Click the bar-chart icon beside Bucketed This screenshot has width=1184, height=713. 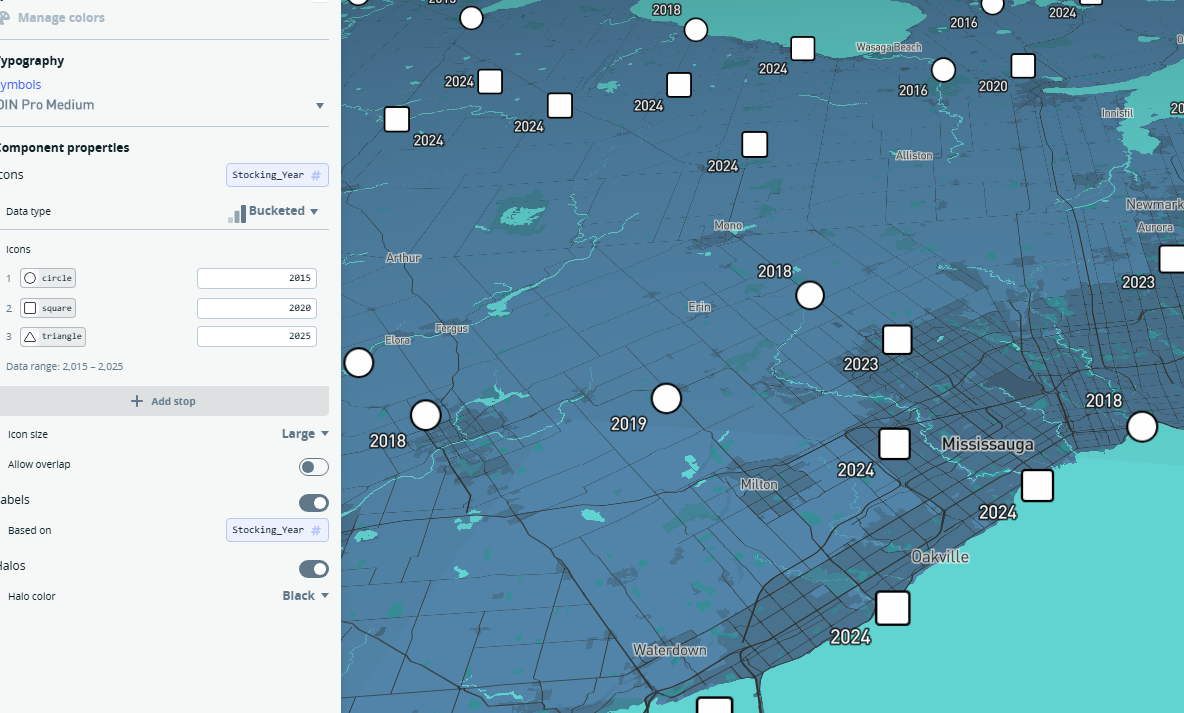click(238, 211)
